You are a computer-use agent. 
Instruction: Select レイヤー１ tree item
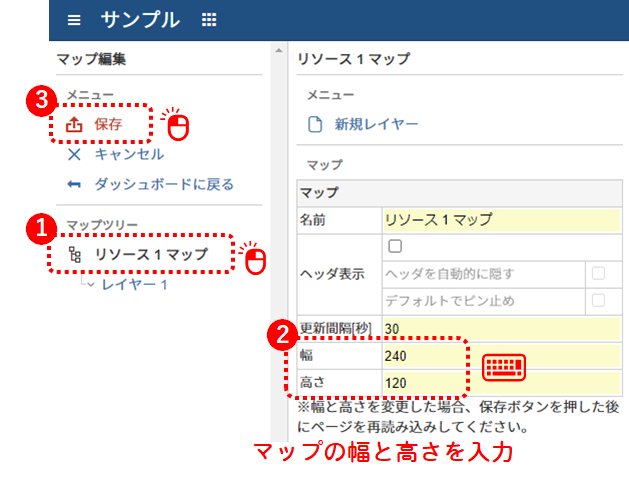pos(134,285)
